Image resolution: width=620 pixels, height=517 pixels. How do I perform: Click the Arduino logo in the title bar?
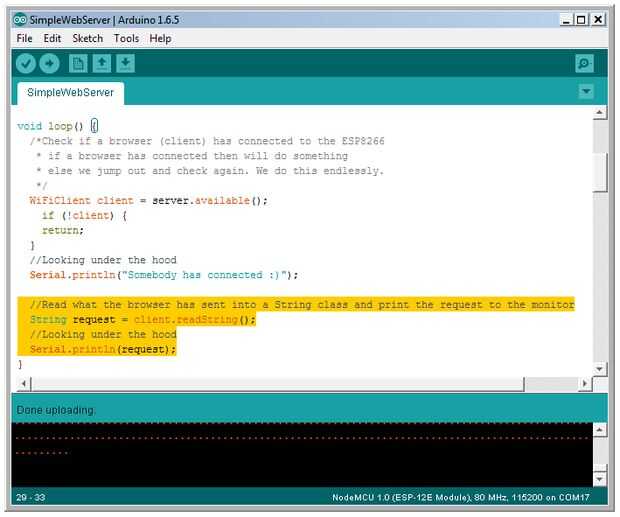[20, 19]
